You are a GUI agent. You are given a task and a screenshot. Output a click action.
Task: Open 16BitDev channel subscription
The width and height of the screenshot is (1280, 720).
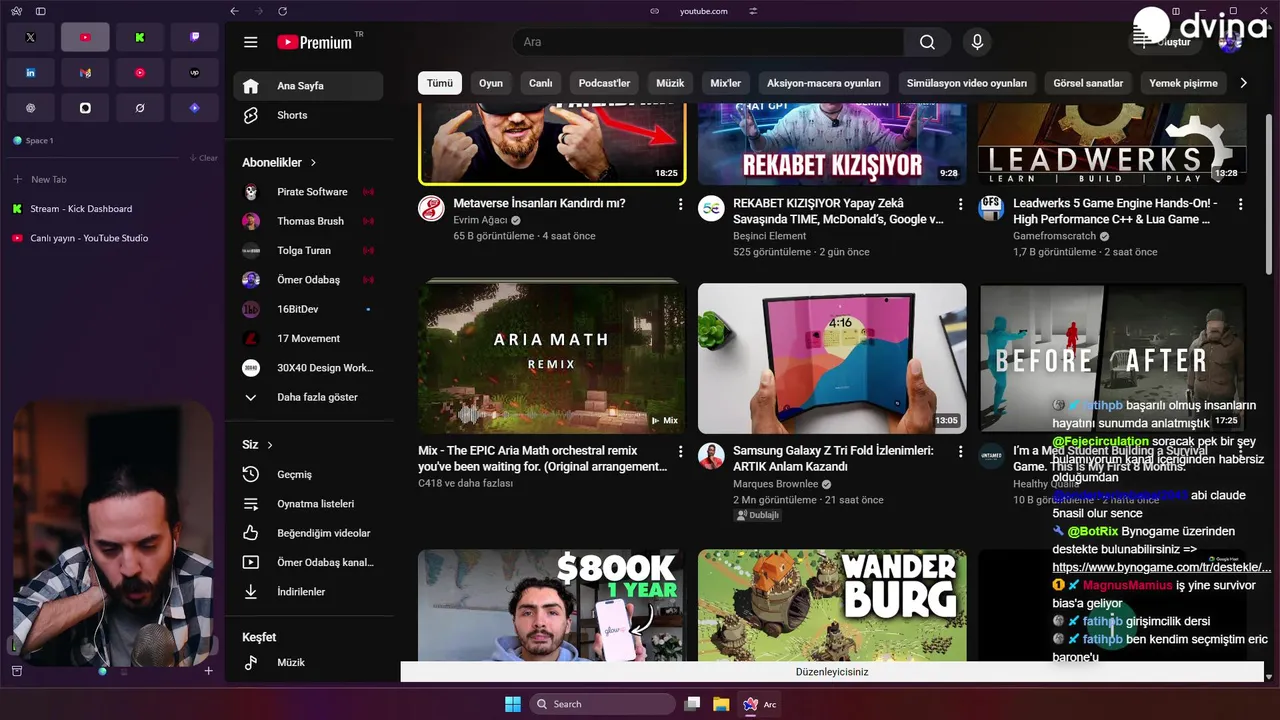pyautogui.click(x=308, y=309)
